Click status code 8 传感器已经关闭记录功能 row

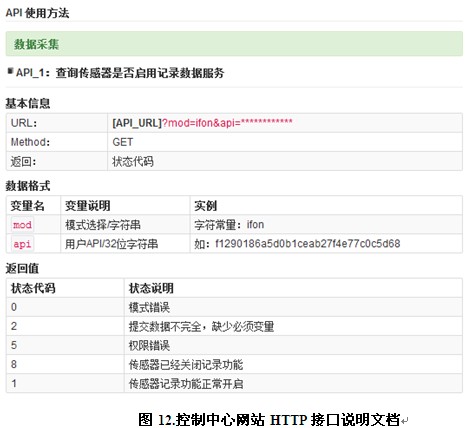[x=234, y=364]
